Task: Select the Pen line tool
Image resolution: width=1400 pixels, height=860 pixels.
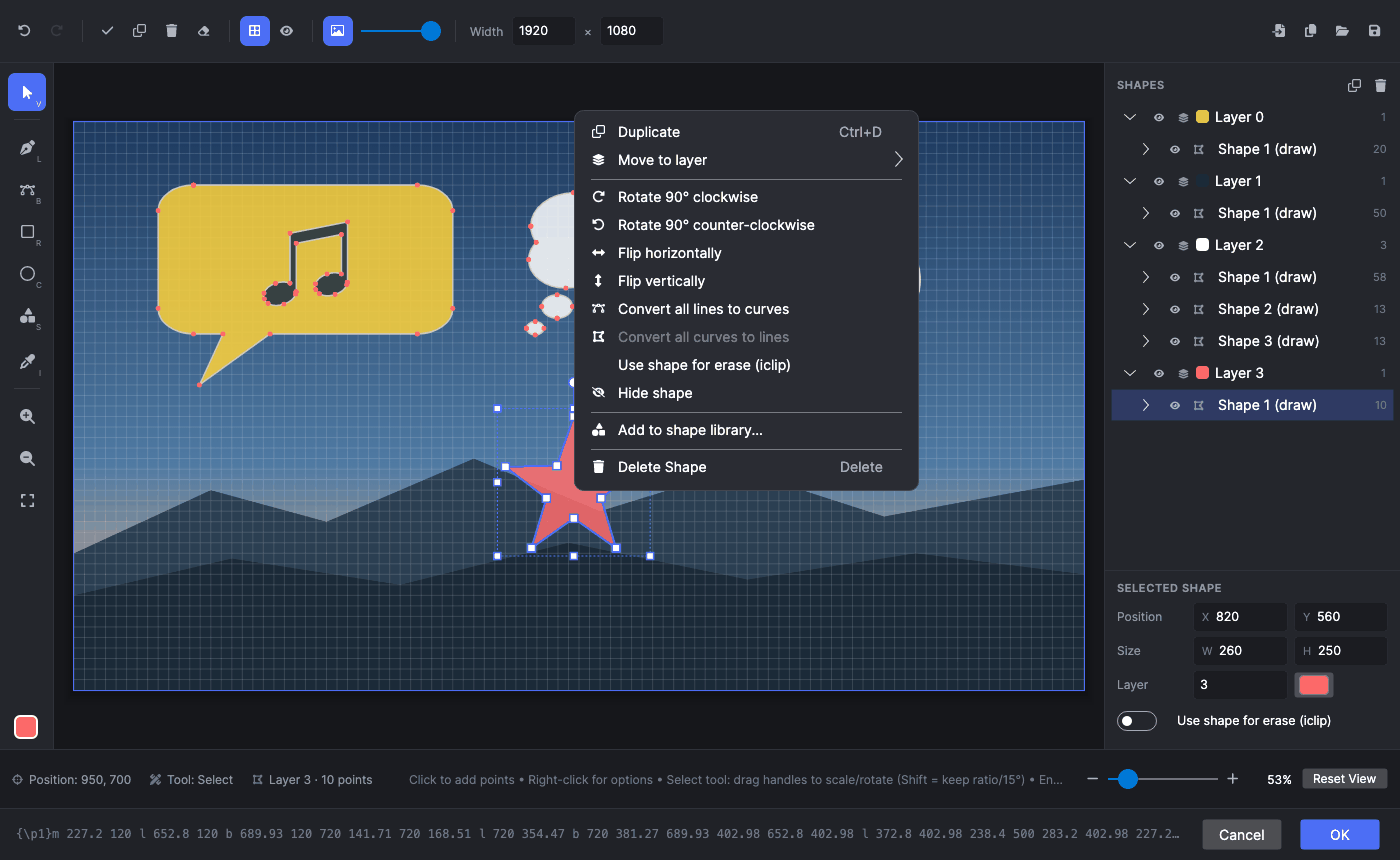Action: 27,148
